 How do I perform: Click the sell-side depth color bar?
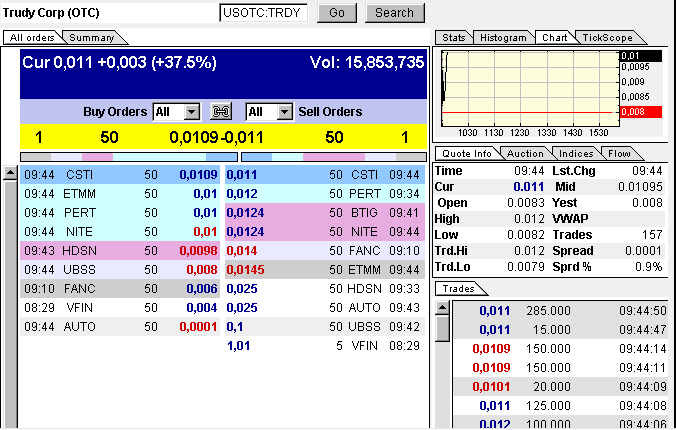coord(334,157)
